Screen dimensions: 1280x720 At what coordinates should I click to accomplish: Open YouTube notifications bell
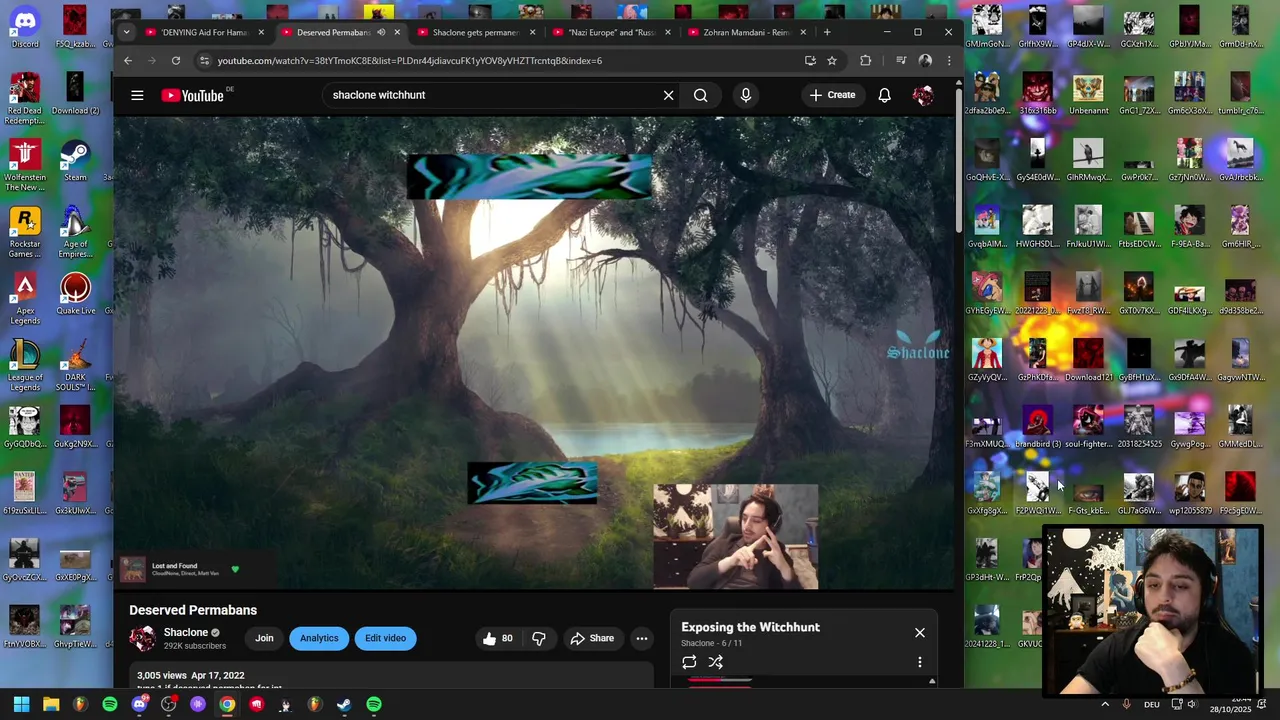tap(884, 95)
